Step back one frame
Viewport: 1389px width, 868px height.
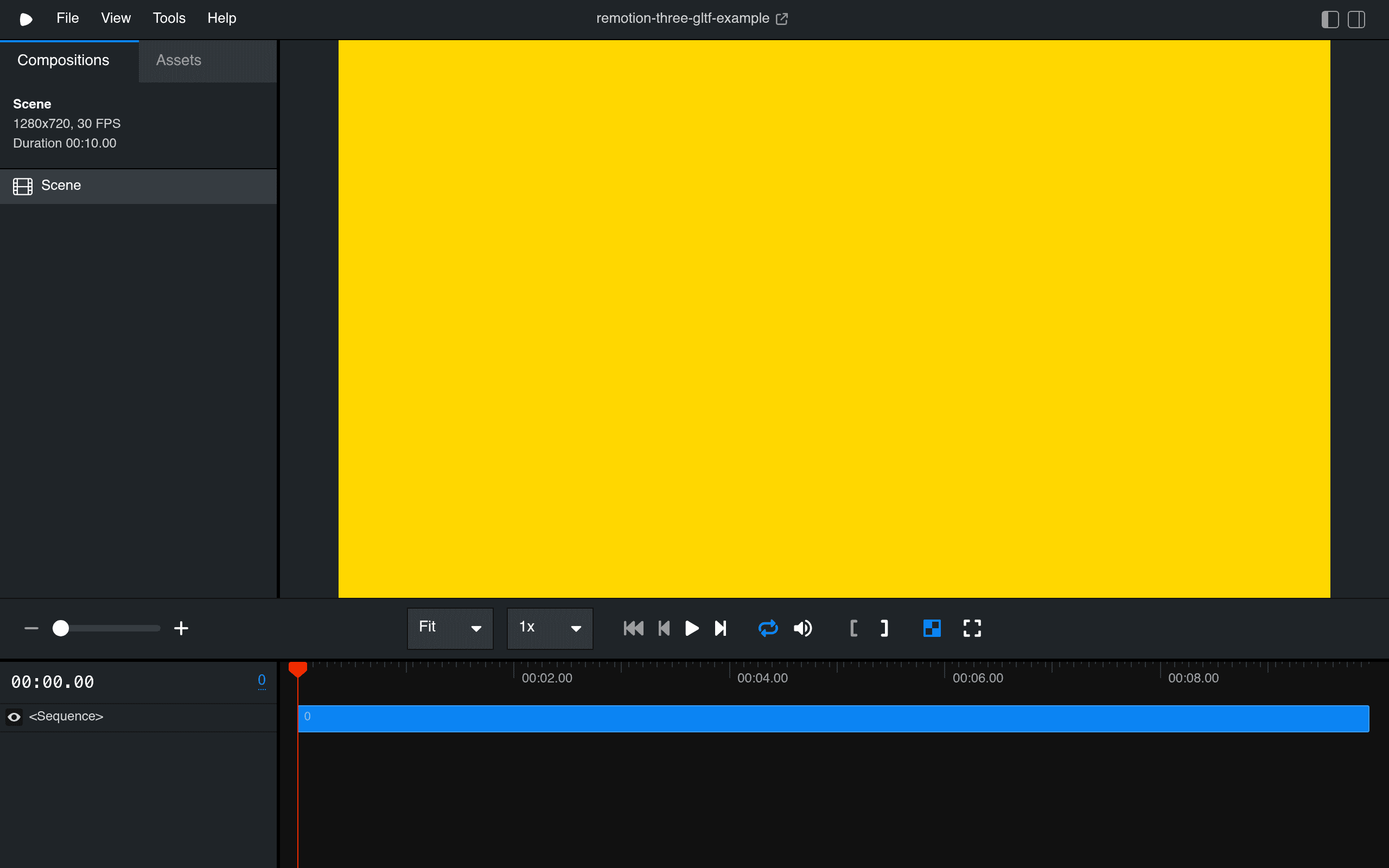pos(664,628)
